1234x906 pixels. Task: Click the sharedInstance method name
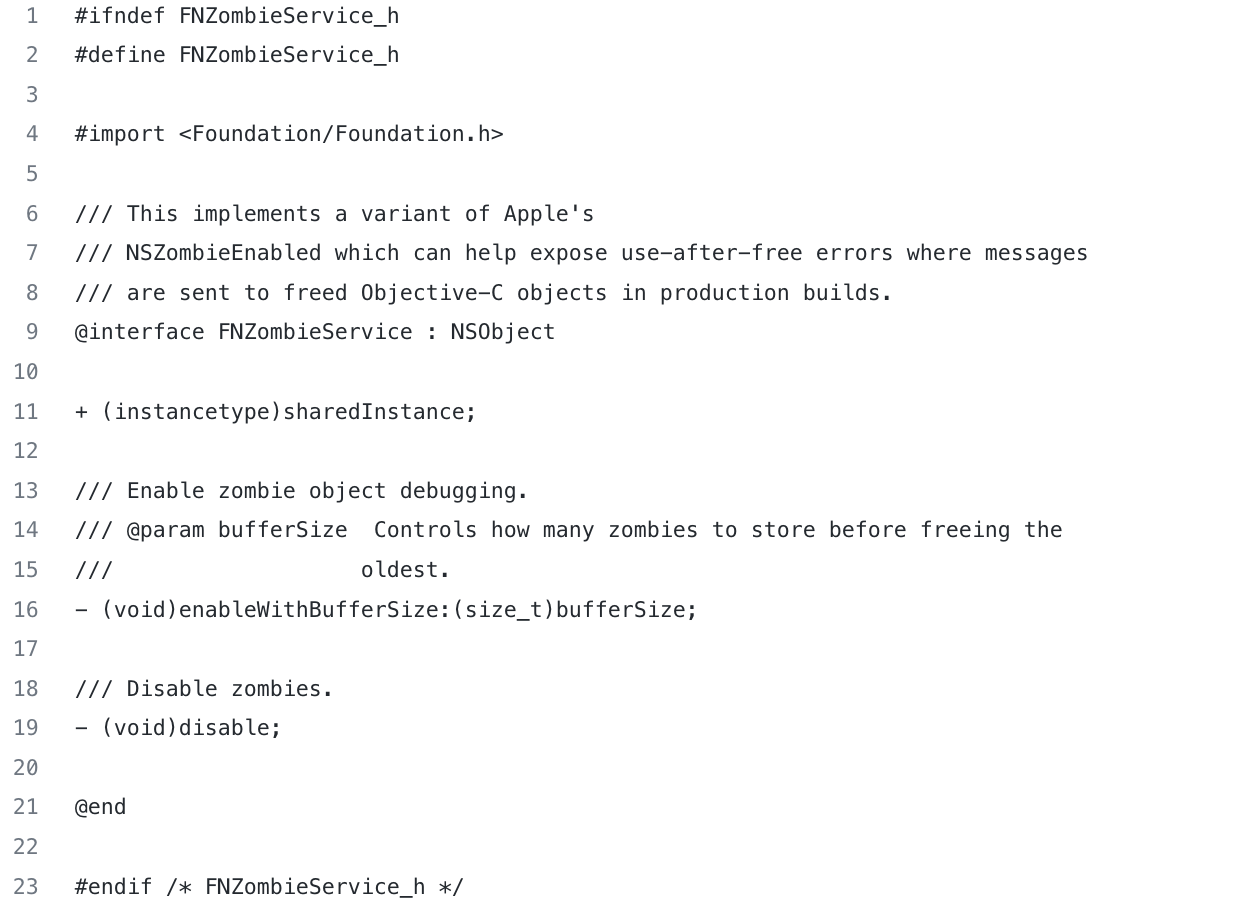pyautogui.click(x=373, y=412)
